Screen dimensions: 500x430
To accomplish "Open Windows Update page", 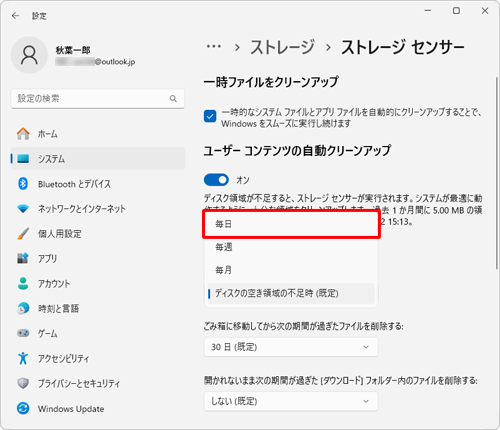I will (x=97, y=408).
